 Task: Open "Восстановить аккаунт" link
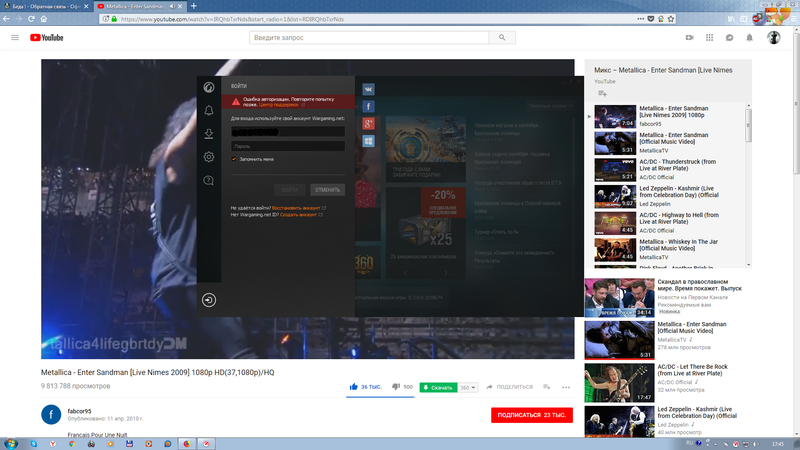tap(296, 208)
